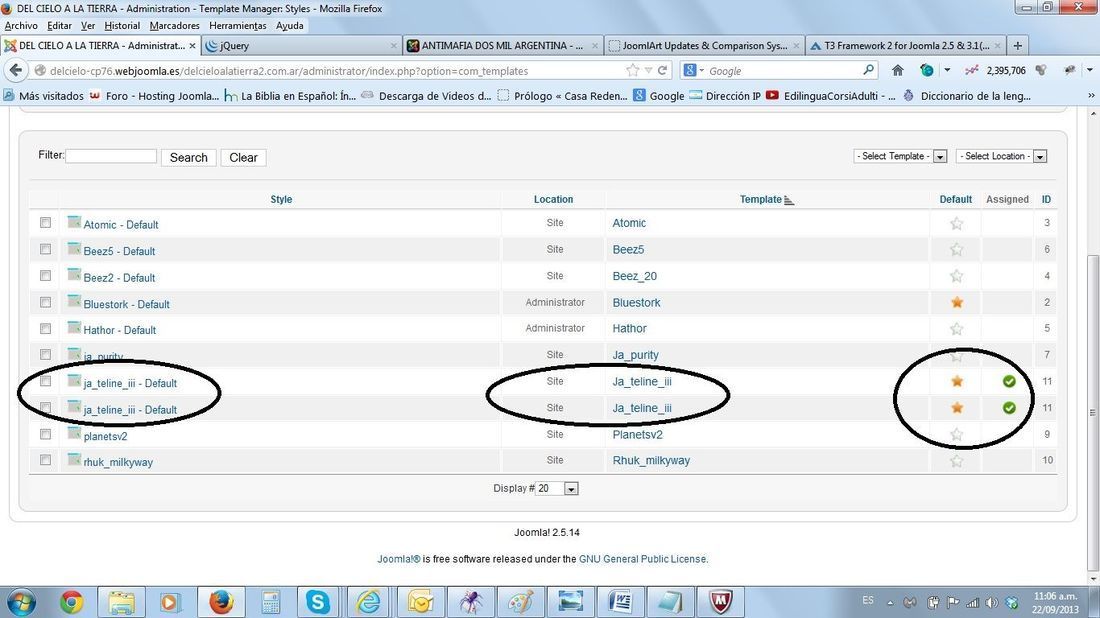
Task: Launch Chrome from taskbar
Action: coord(71,602)
